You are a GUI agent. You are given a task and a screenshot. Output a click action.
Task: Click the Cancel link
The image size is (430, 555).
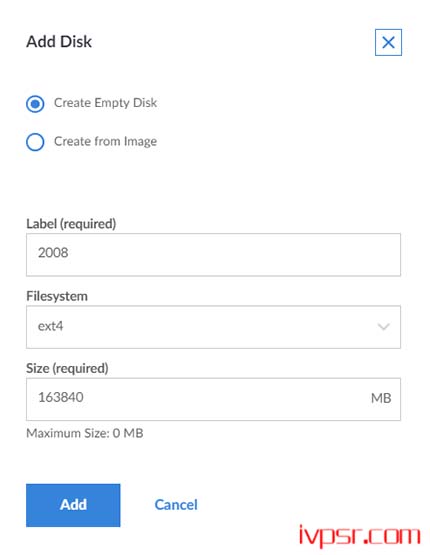click(x=176, y=505)
